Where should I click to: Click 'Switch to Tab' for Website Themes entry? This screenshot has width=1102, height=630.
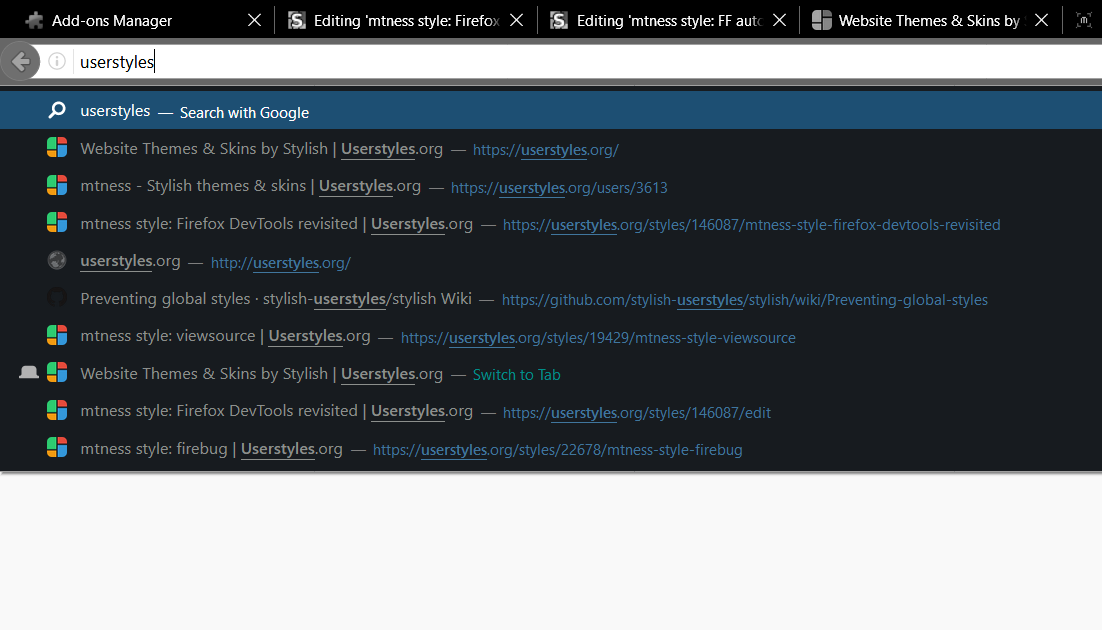pyautogui.click(x=517, y=375)
